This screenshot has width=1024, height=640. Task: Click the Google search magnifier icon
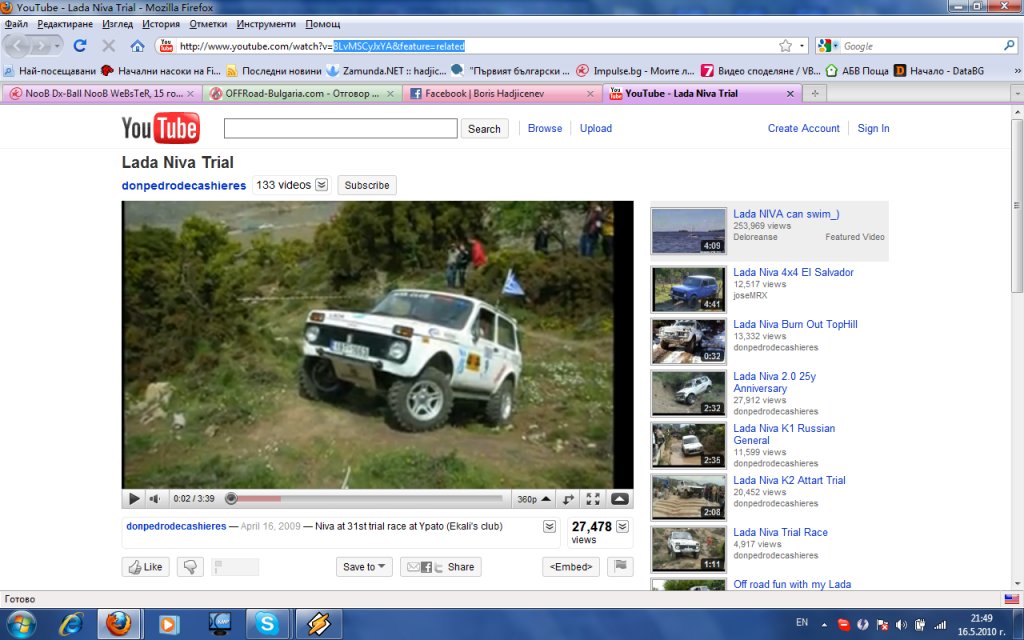(1009, 46)
